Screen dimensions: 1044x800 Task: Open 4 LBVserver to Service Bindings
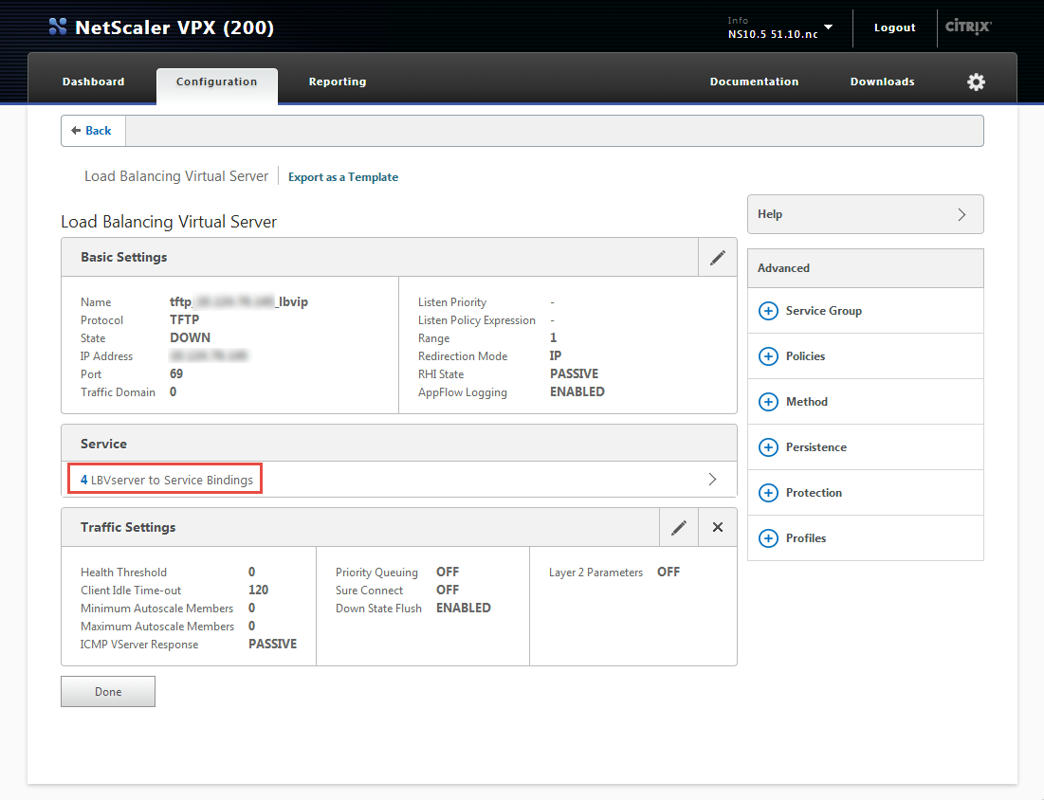[x=166, y=480]
